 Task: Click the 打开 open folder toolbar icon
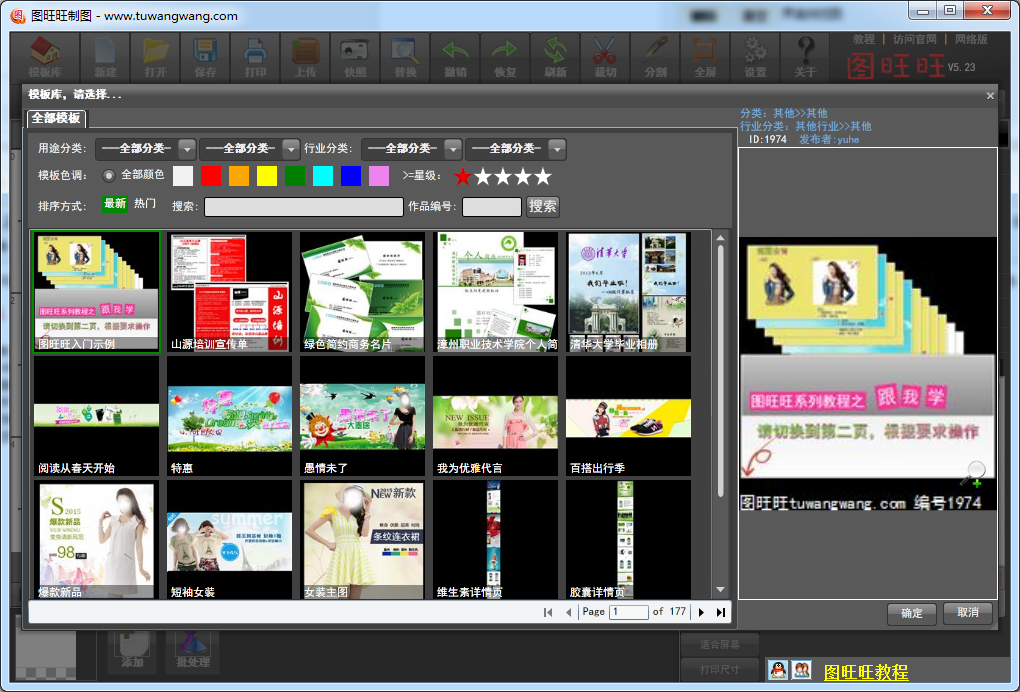[x=155, y=57]
